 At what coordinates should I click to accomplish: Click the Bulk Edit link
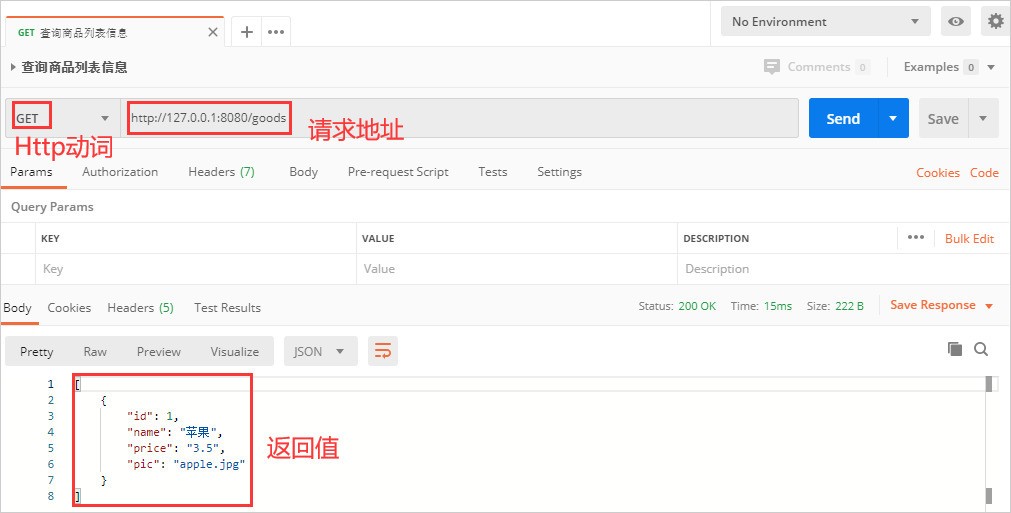969,238
